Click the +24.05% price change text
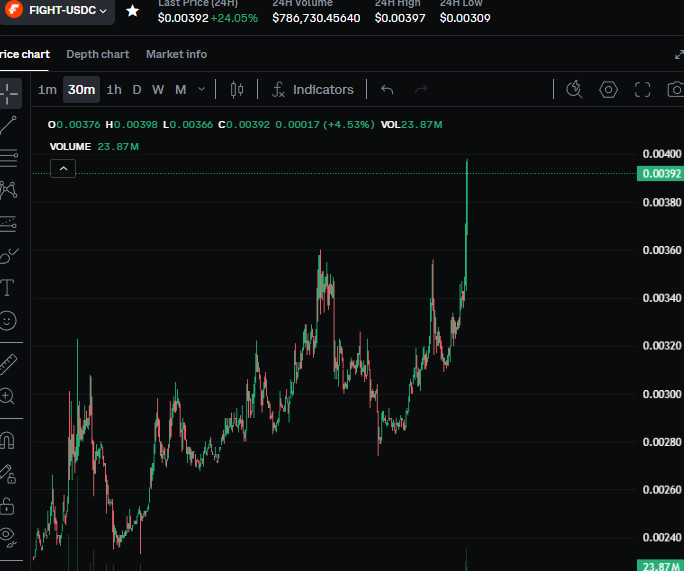Image resolution: width=684 pixels, height=571 pixels. (x=234, y=18)
